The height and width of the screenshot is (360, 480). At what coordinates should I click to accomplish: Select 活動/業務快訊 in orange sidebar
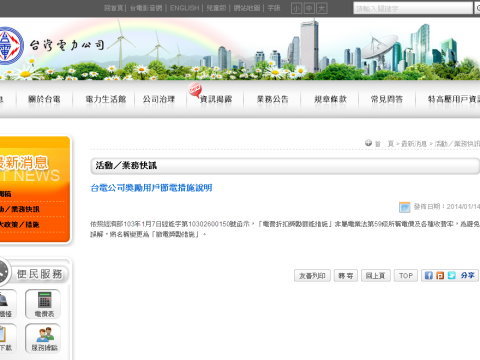tap(20, 209)
